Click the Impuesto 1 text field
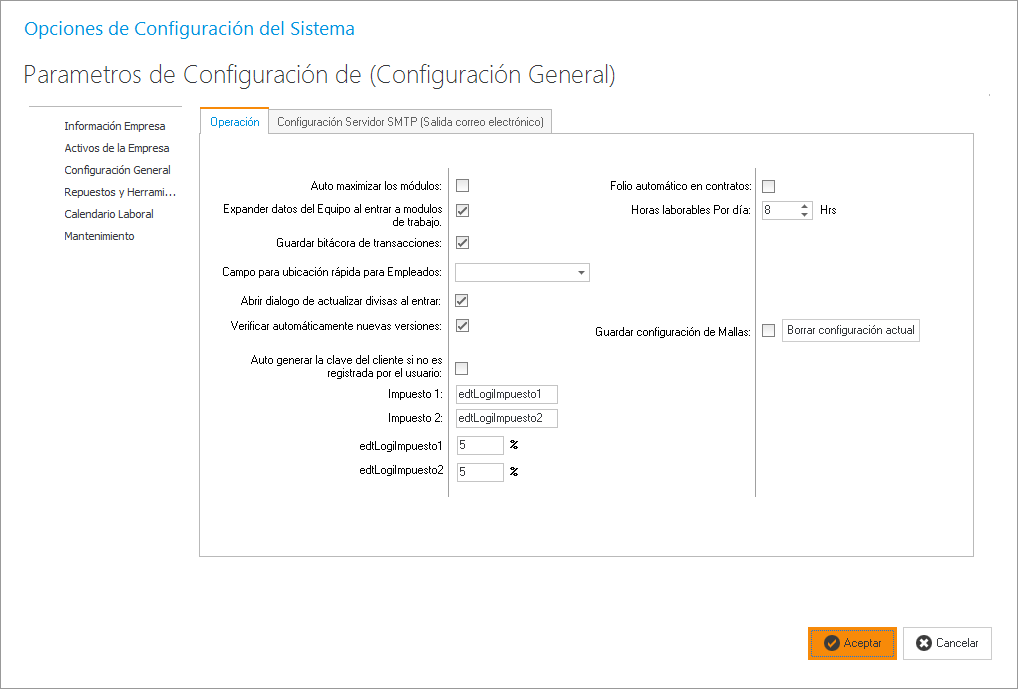Screen dimensions: 1018x689 pyautogui.click(x=506, y=394)
